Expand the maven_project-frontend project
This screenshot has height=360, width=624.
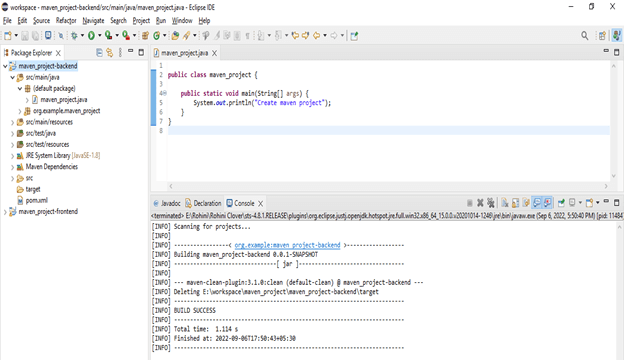(x=5, y=212)
